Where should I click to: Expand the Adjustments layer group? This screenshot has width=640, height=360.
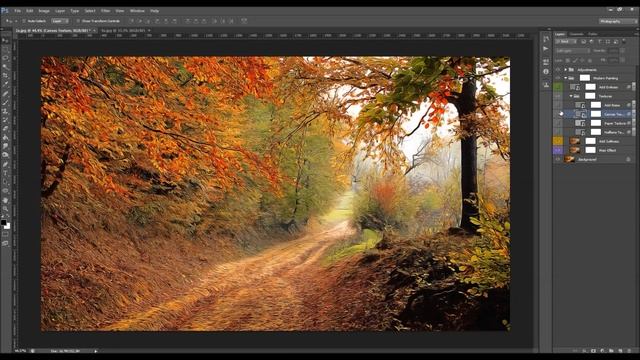[566, 70]
